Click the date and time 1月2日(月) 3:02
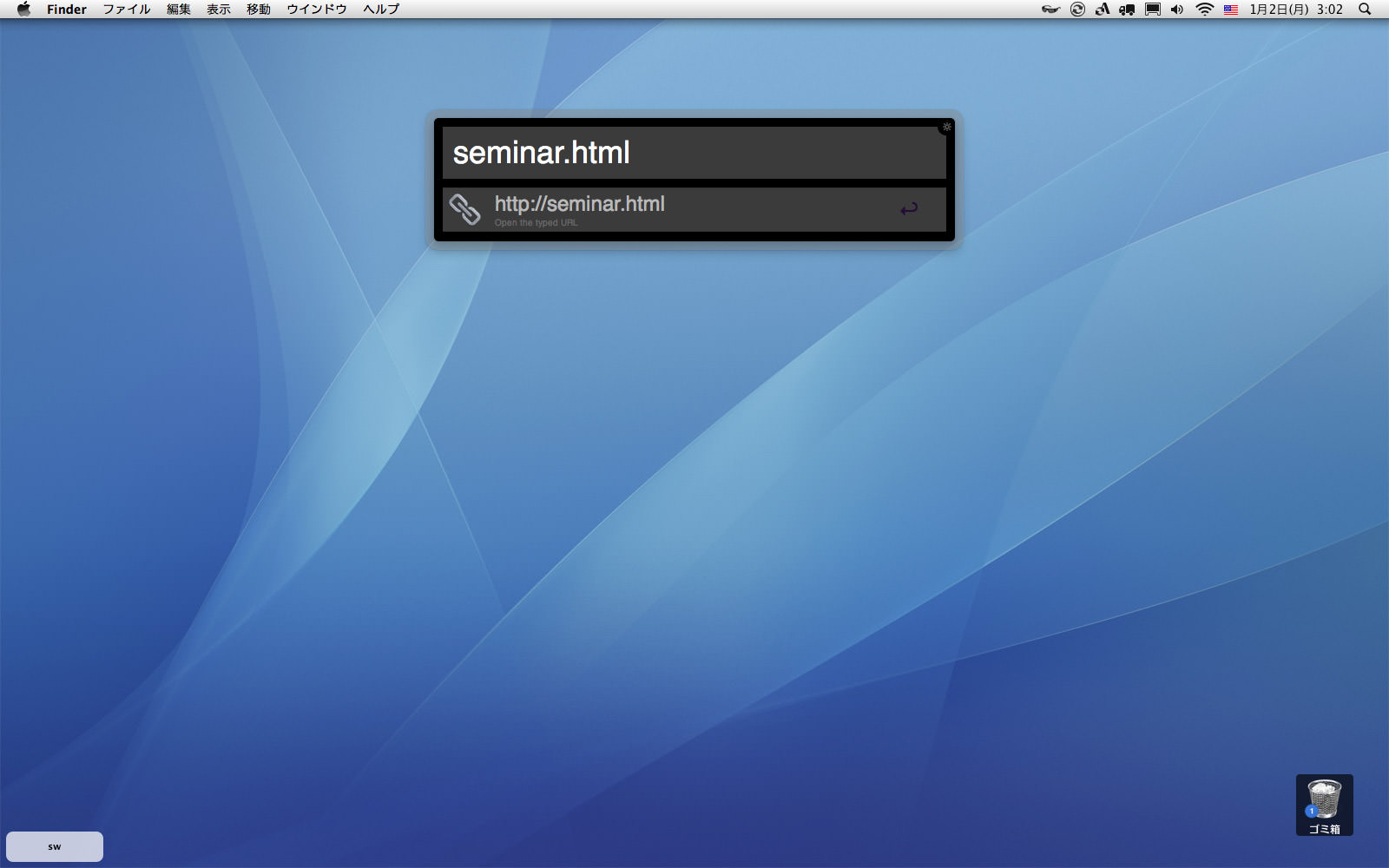This screenshot has height=868, width=1389. (x=1296, y=10)
